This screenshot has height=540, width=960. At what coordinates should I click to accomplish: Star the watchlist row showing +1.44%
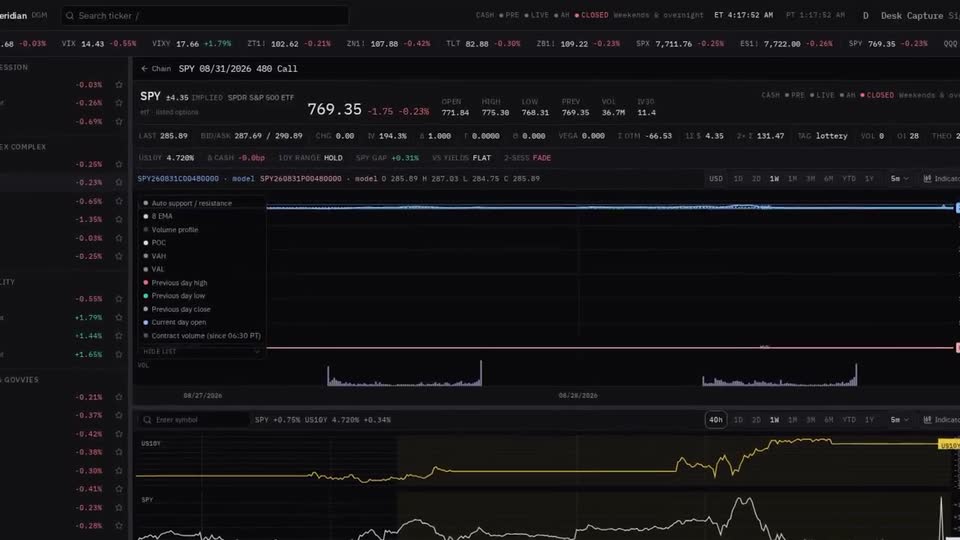[x=119, y=336]
